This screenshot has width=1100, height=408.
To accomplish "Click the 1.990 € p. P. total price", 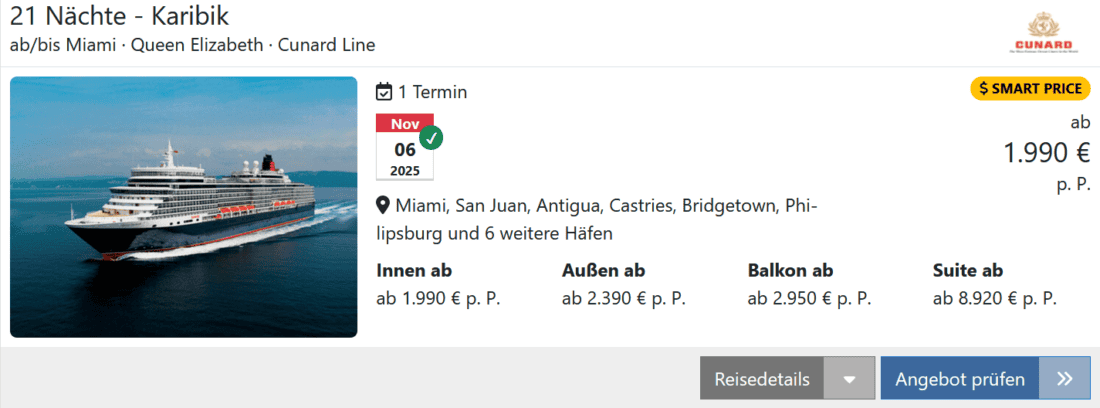I will click(1046, 152).
